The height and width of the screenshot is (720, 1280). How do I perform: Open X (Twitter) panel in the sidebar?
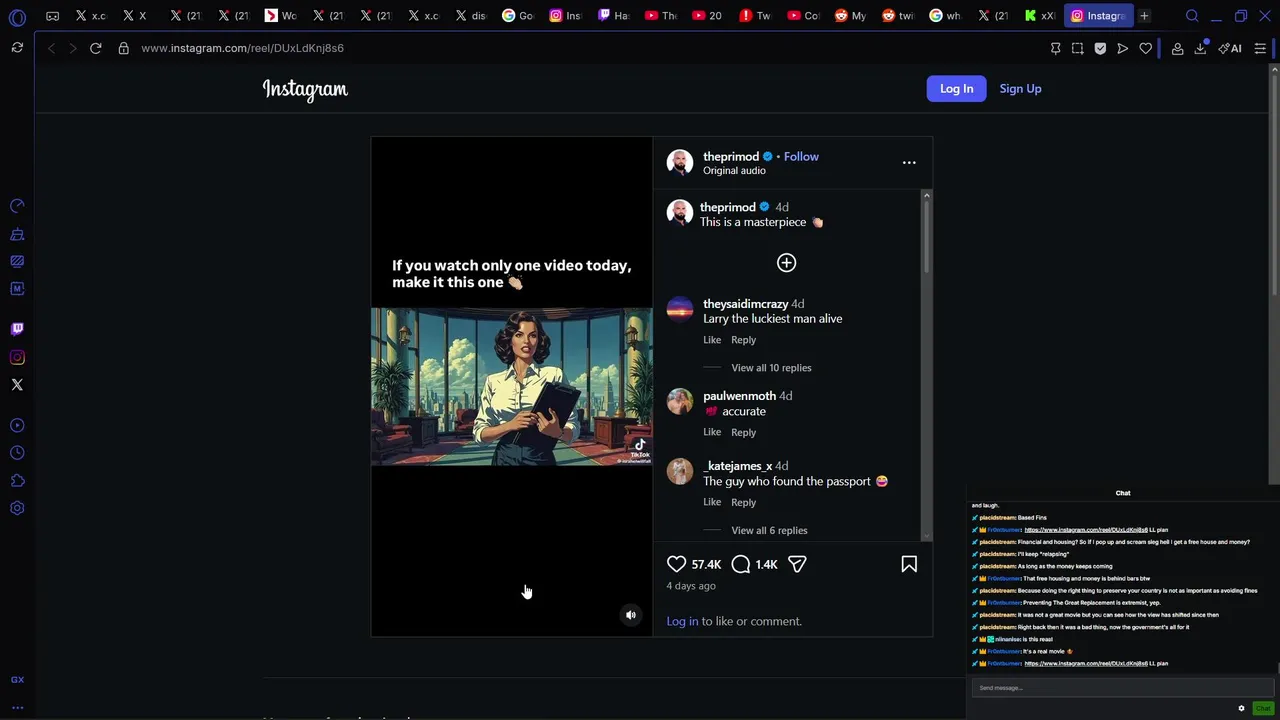[x=17, y=385]
